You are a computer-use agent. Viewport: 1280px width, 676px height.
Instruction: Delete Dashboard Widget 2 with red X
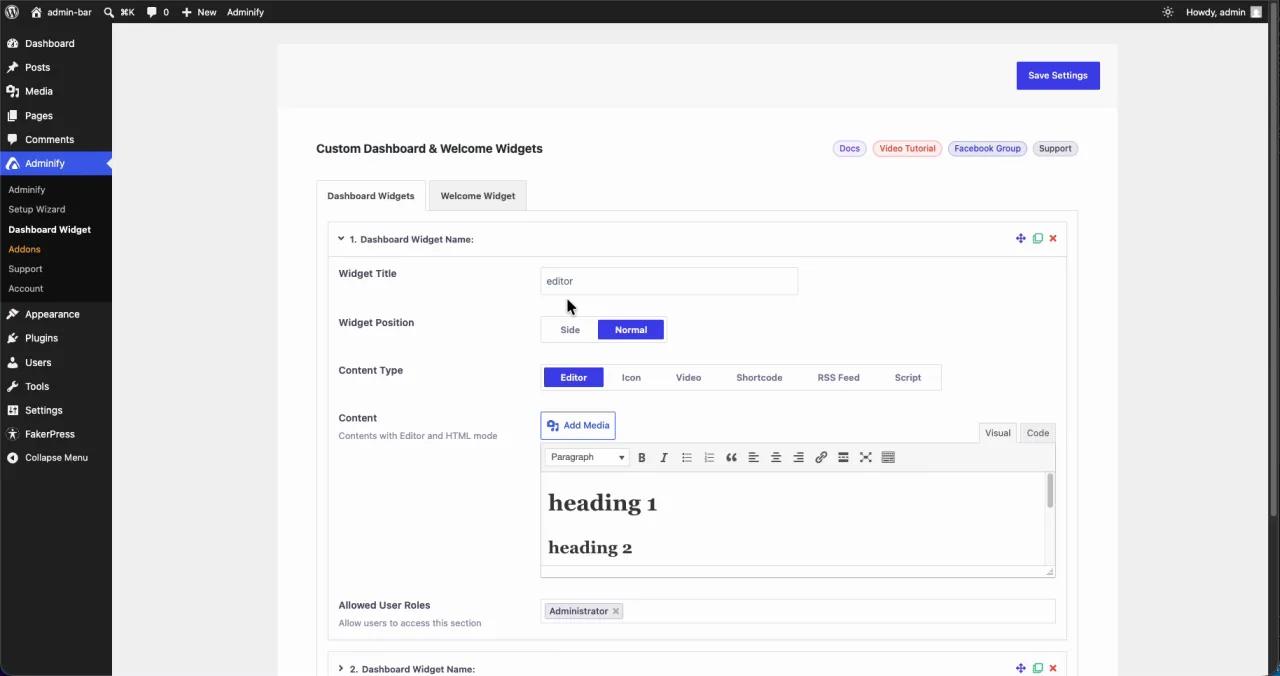pos(1053,668)
